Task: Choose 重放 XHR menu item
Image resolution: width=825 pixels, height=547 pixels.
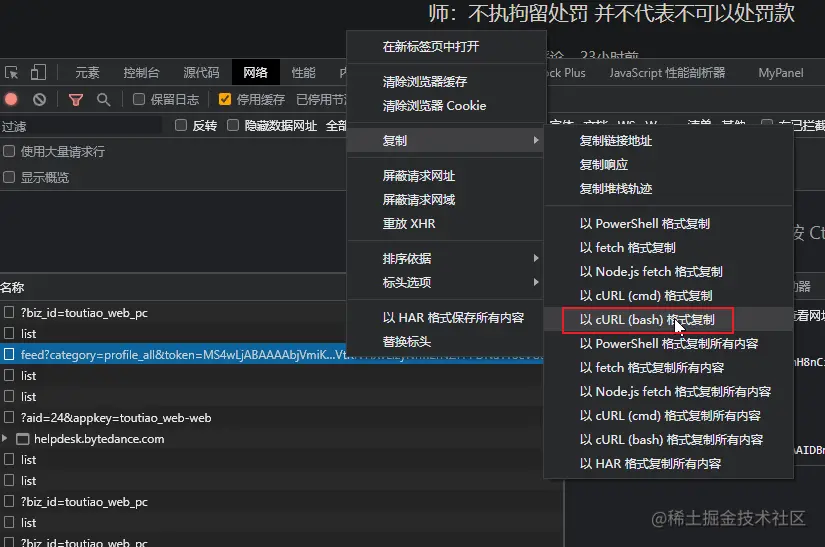Action: 445,224
